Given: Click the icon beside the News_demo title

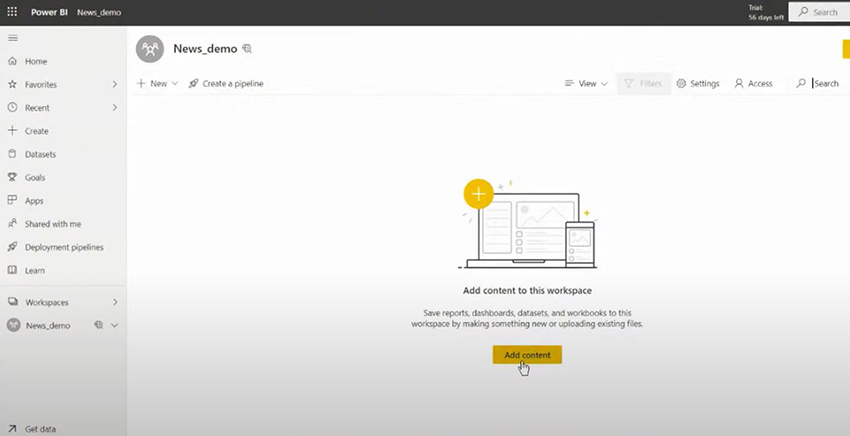Looking at the screenshot, I should 247,49.
